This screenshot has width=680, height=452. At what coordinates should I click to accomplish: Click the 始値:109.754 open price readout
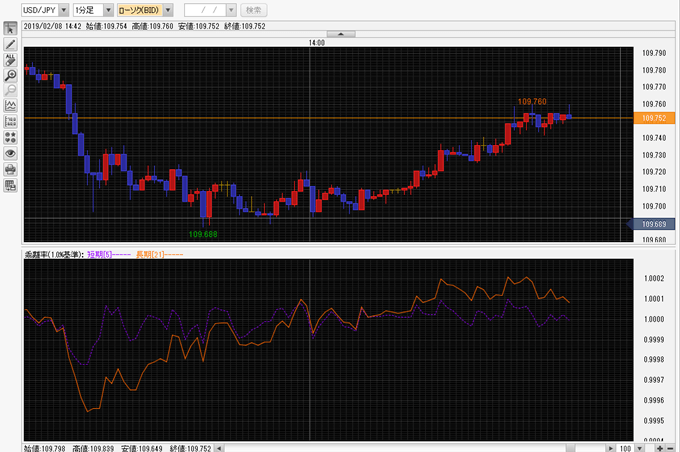pyautogui.click(x=106, y=26)
